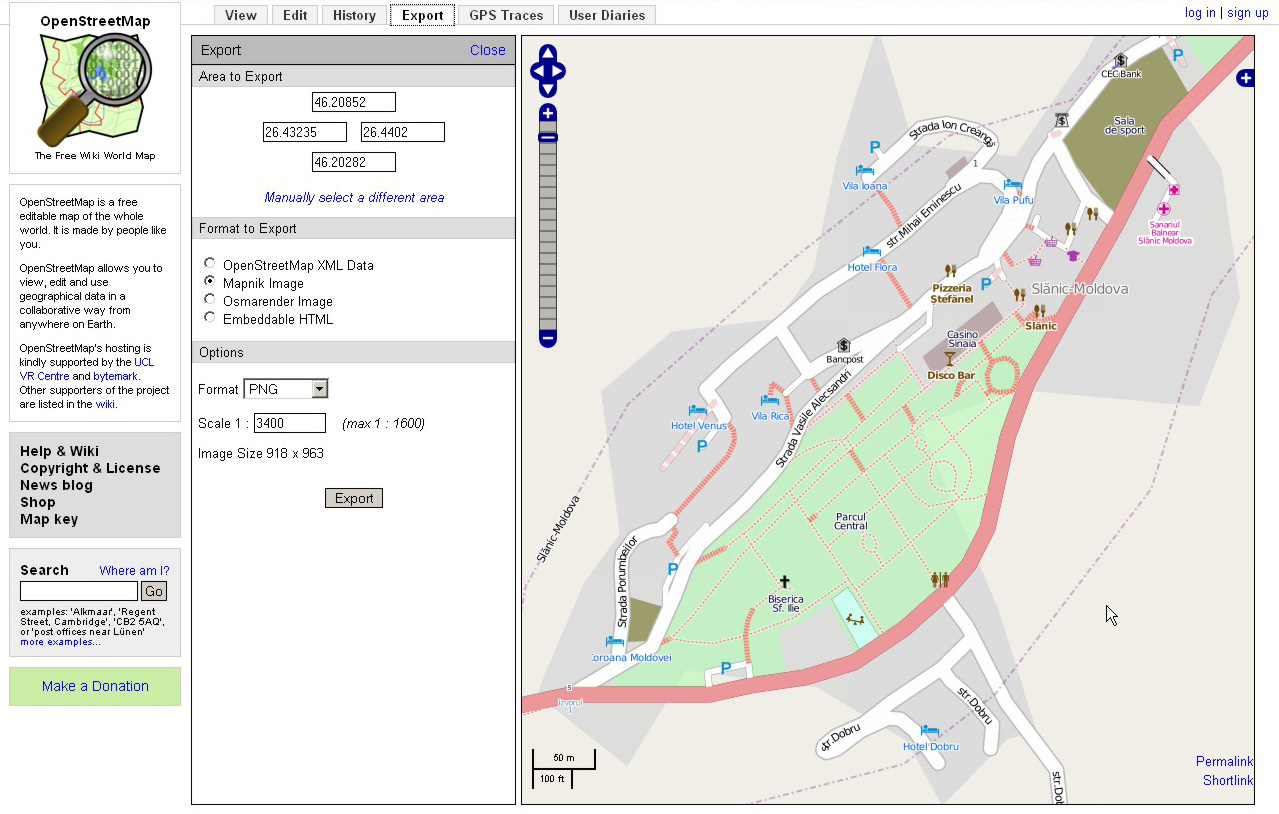The height and width of the screenshot is (814, 1279).
Task: Click the Vila Ioana bed icon
Action: [x=865, y=172]
